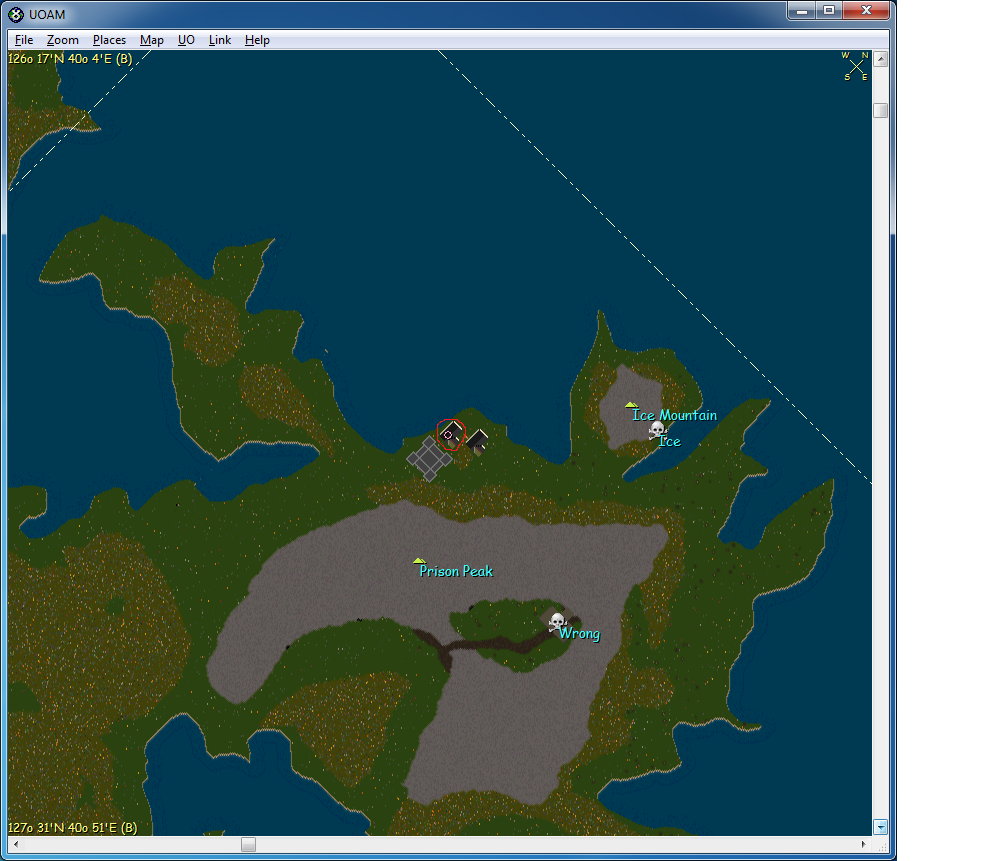This screenshot has height=861, width=1008.
Task: Select the Ice Mountain peak triangle marker
Action: 631,405
